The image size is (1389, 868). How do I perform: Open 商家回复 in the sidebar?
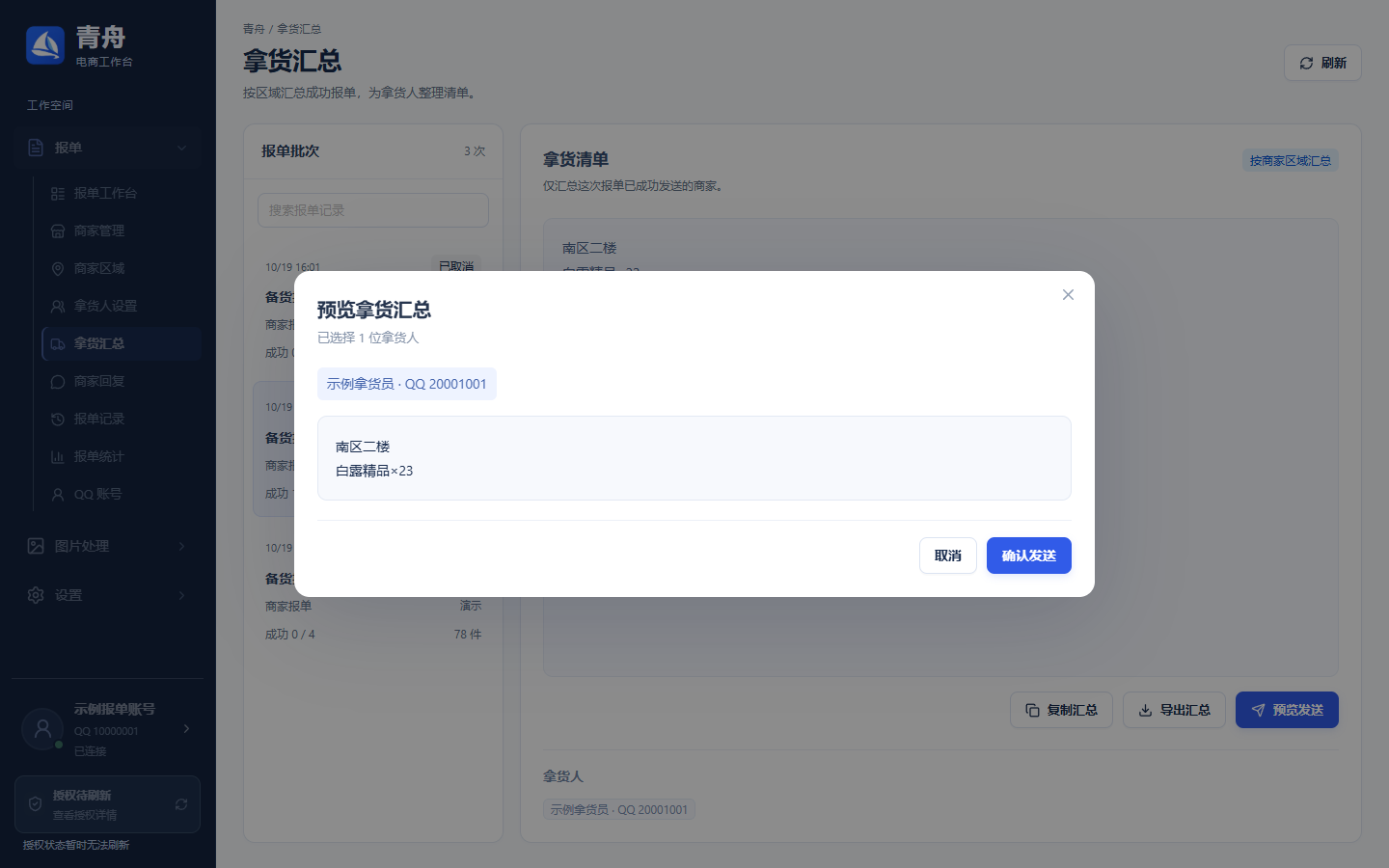coord(122,381)
